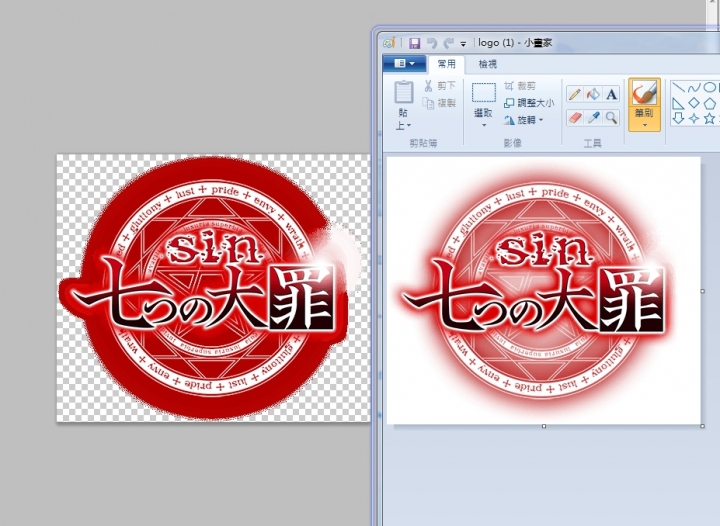Image resolution: width=720 pixels, height=526 pixels.
Task: Select the Fill with color bucket tool
Action: point(593,94)
